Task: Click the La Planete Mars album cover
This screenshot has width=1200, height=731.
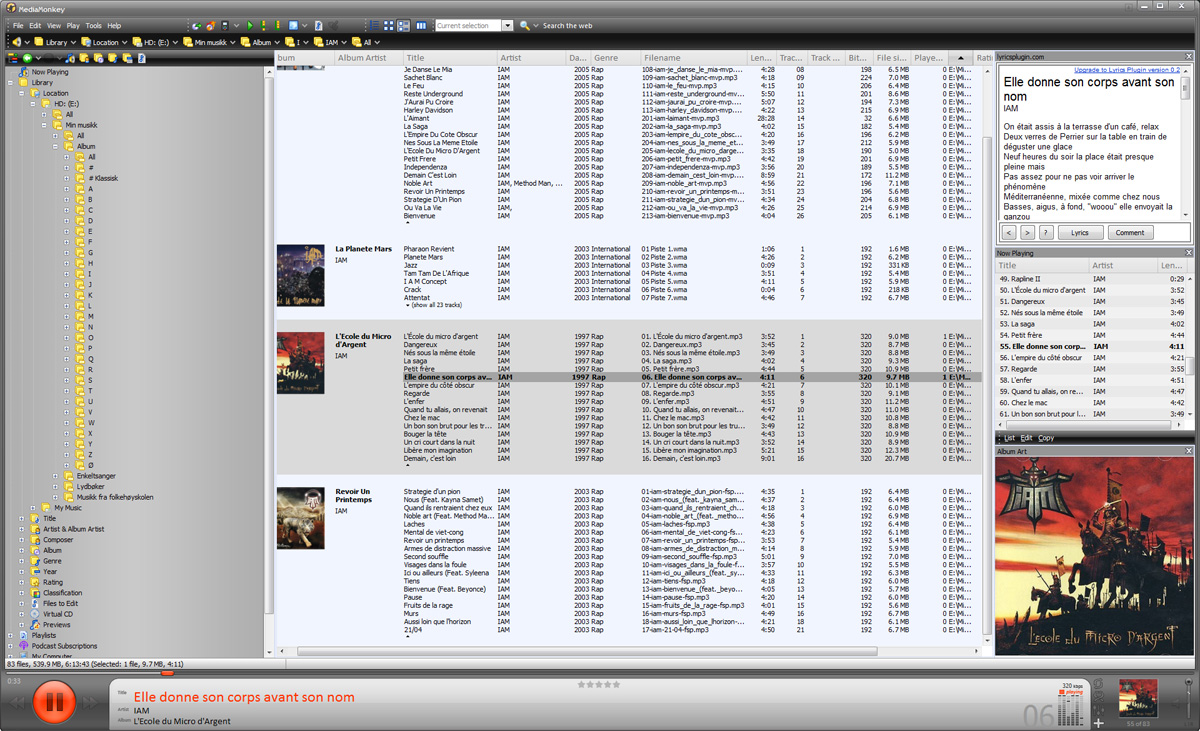Action: tap(300, 275)
